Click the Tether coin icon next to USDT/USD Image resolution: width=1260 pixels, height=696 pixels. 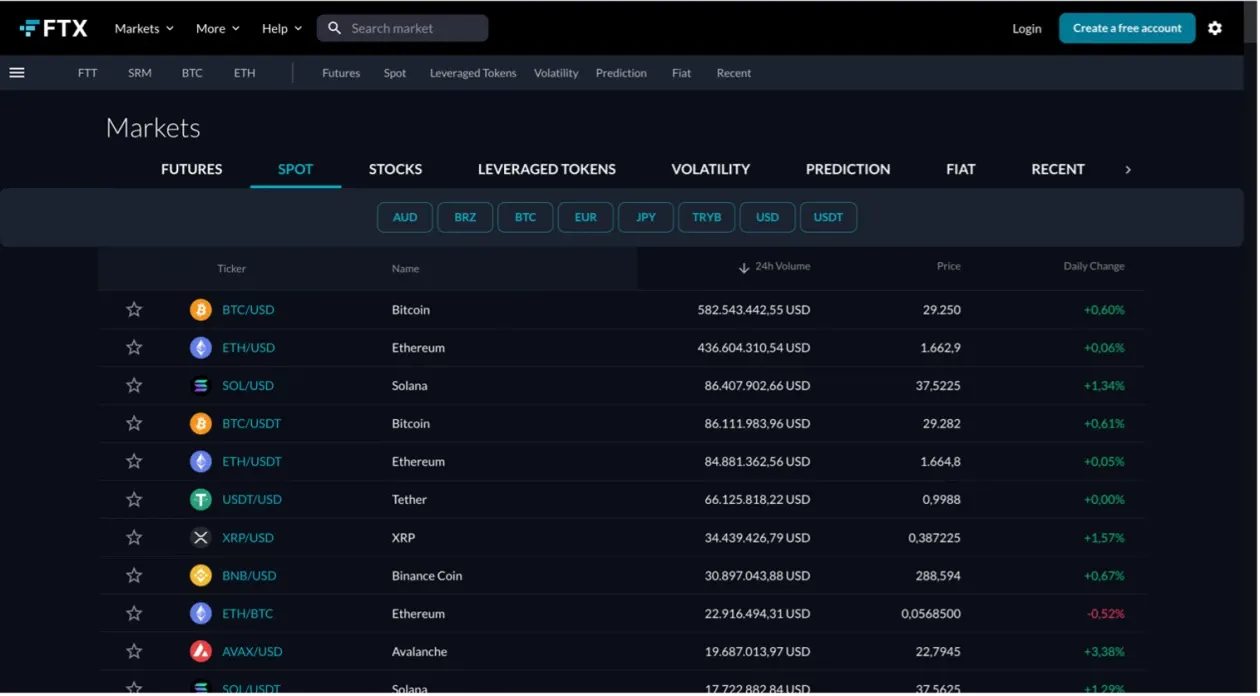199,499
